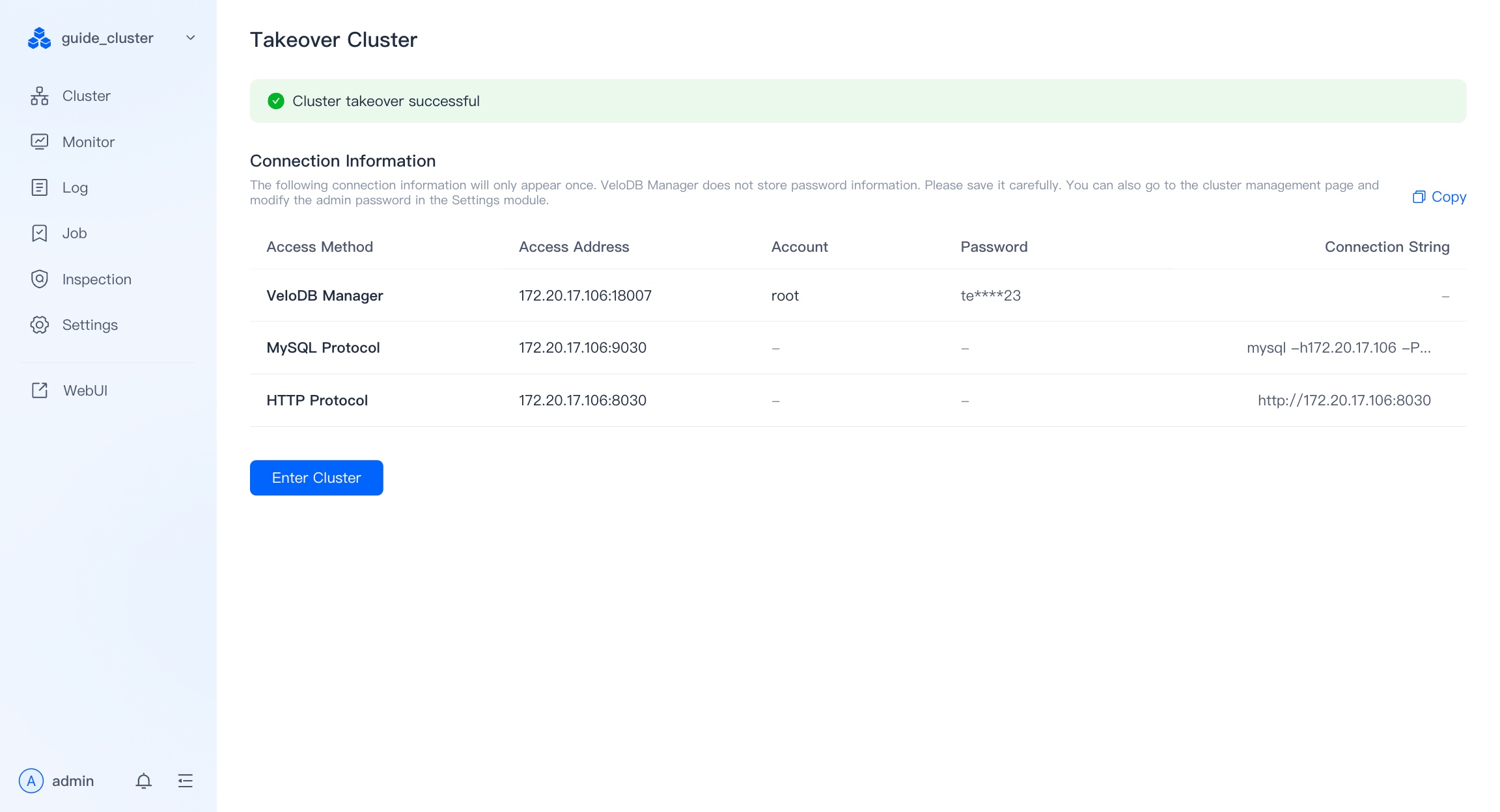Click the Monitor chart icon
This screenshot has height=812, width=1500.
(40, 142)
